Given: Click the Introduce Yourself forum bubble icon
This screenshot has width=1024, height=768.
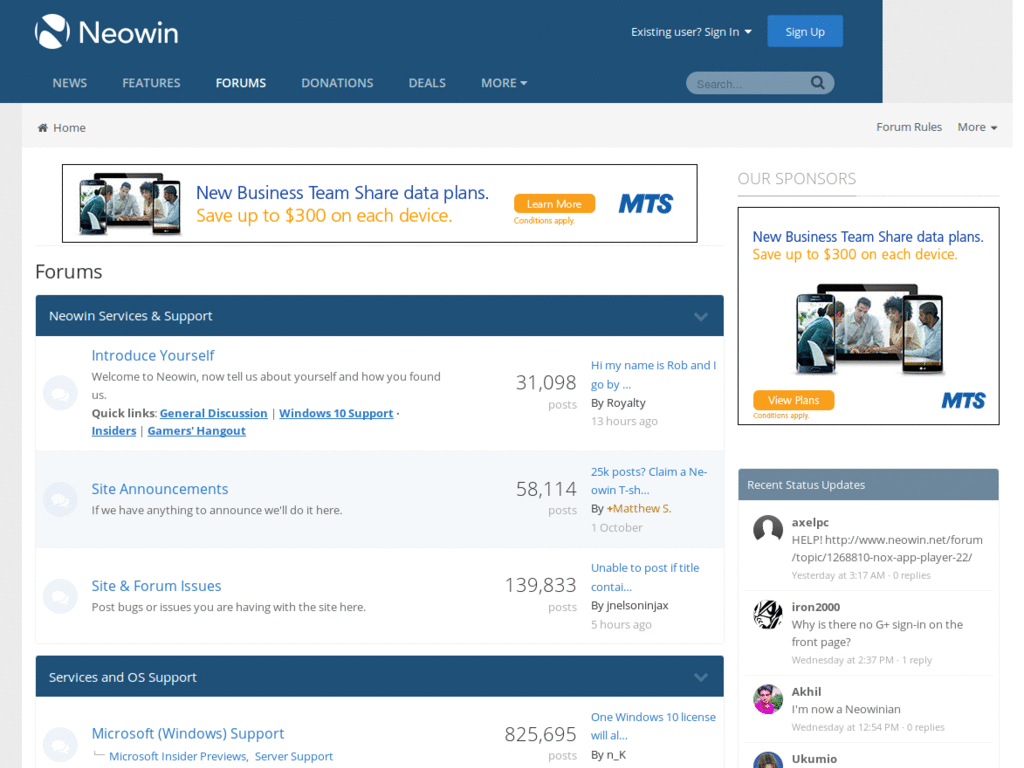Looking at the screenshot, I should 60,393.
